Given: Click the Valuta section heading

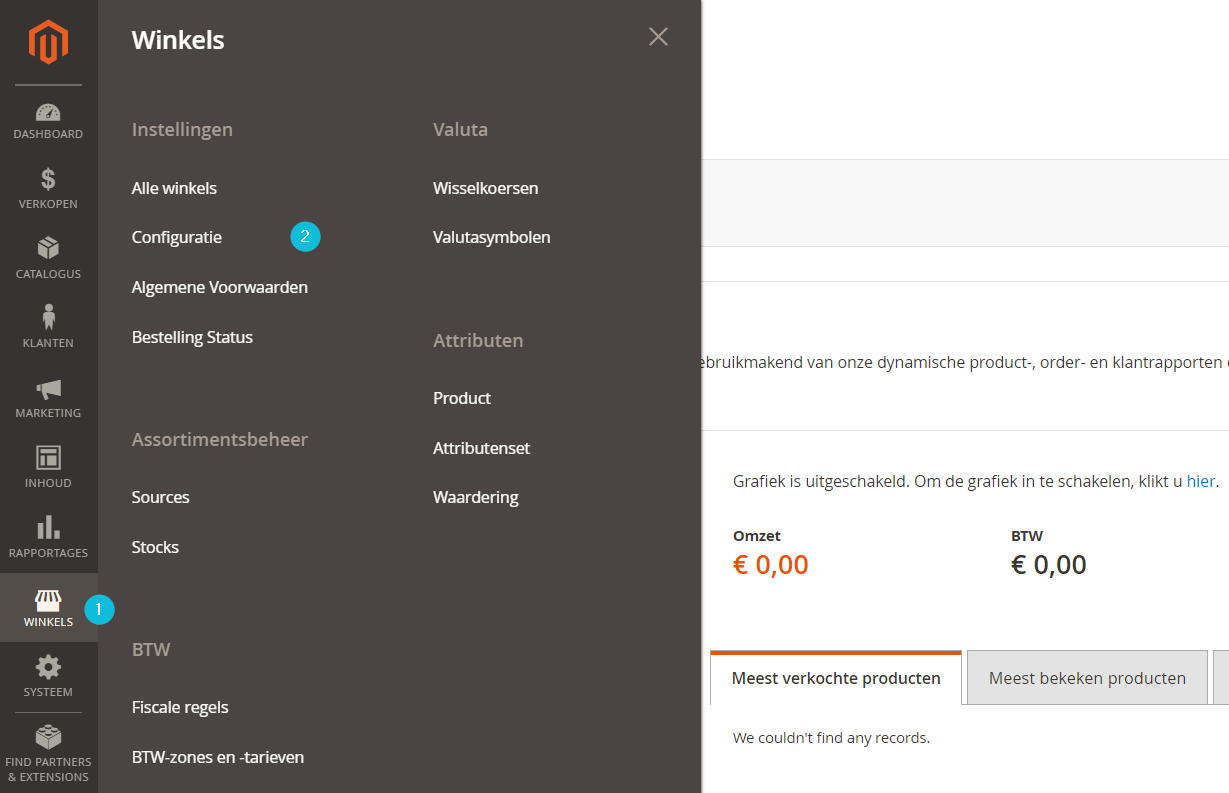Looking at the screenshot, I should coord(460,130).
